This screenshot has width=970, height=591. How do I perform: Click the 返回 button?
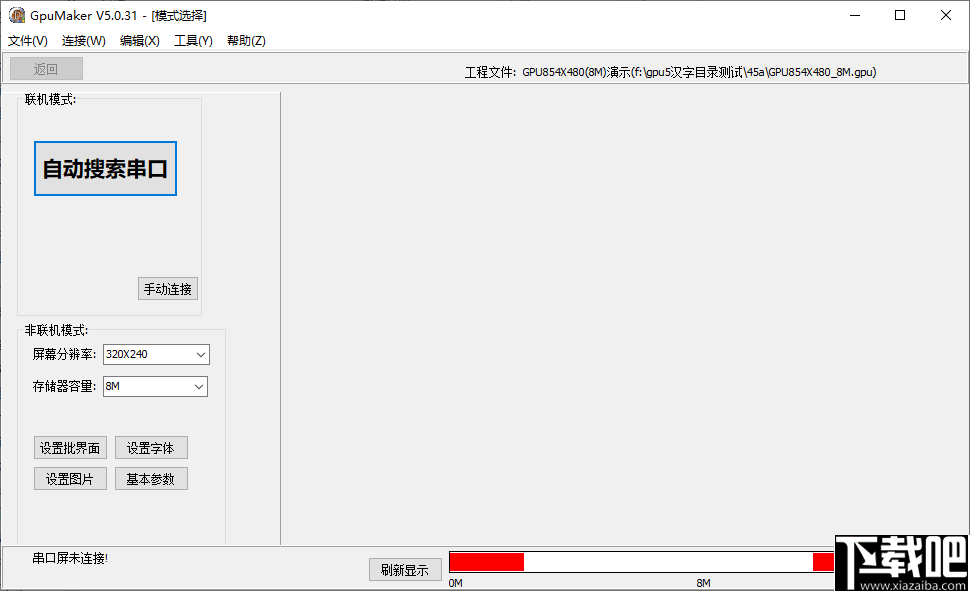click(x=44, y=68)
